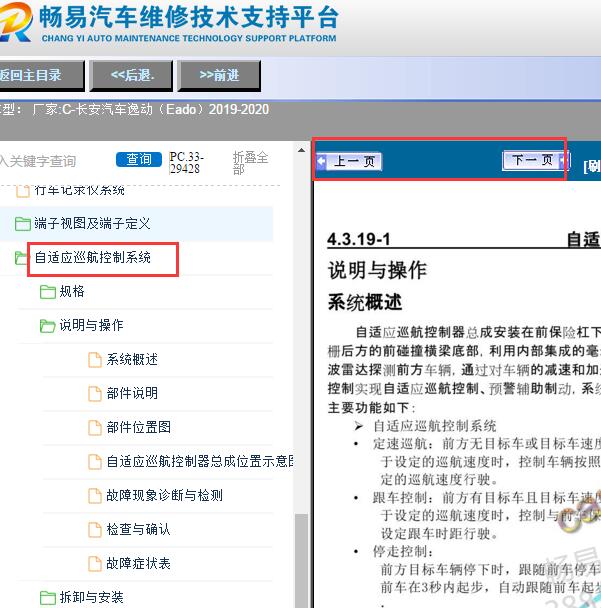Expand the 端子视图及端子定义 tree node

pos(92,223)
